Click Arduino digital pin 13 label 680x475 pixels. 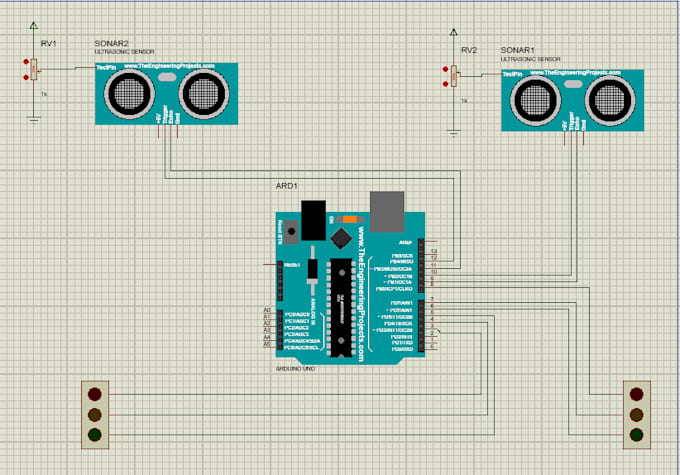[x=434, y=252]
